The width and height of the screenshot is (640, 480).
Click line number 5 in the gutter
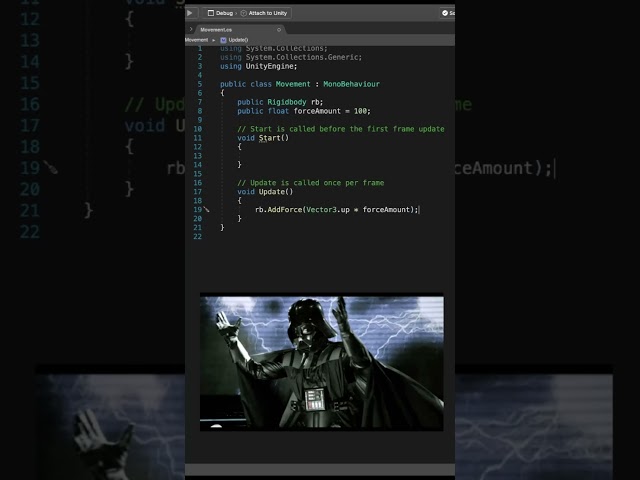(200, 84)
